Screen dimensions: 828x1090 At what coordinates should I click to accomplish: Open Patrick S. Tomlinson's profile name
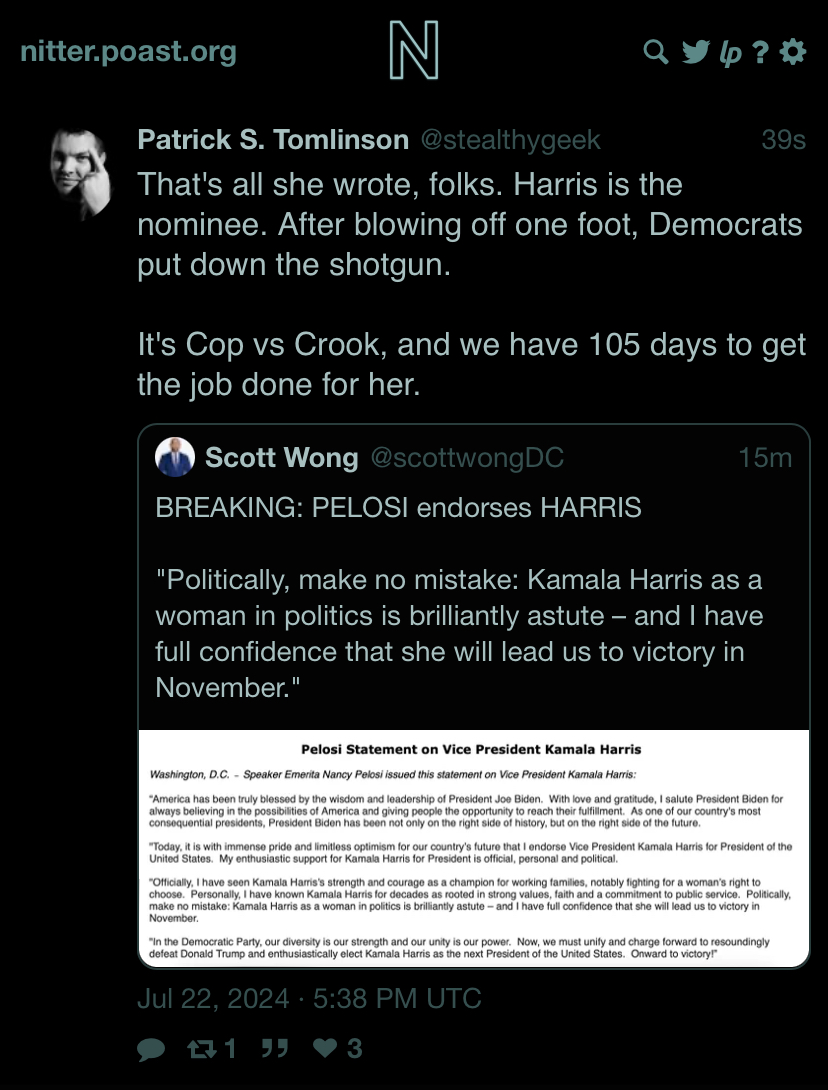point(273,140)
